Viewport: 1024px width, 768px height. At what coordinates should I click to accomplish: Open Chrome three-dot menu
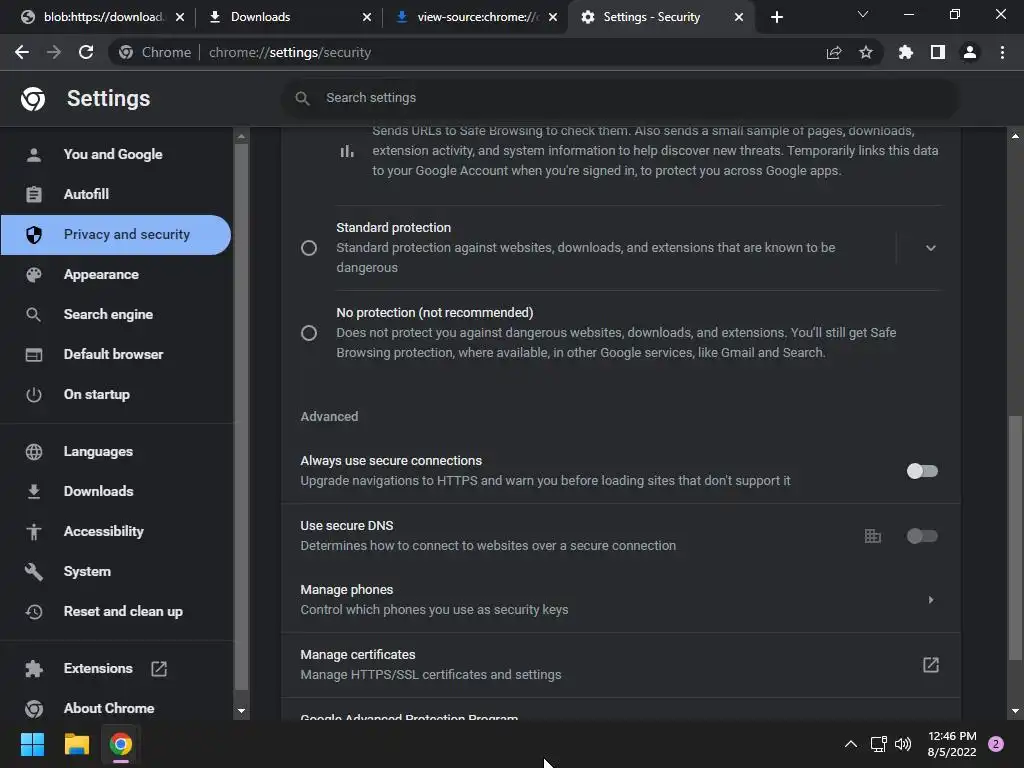1002,52
